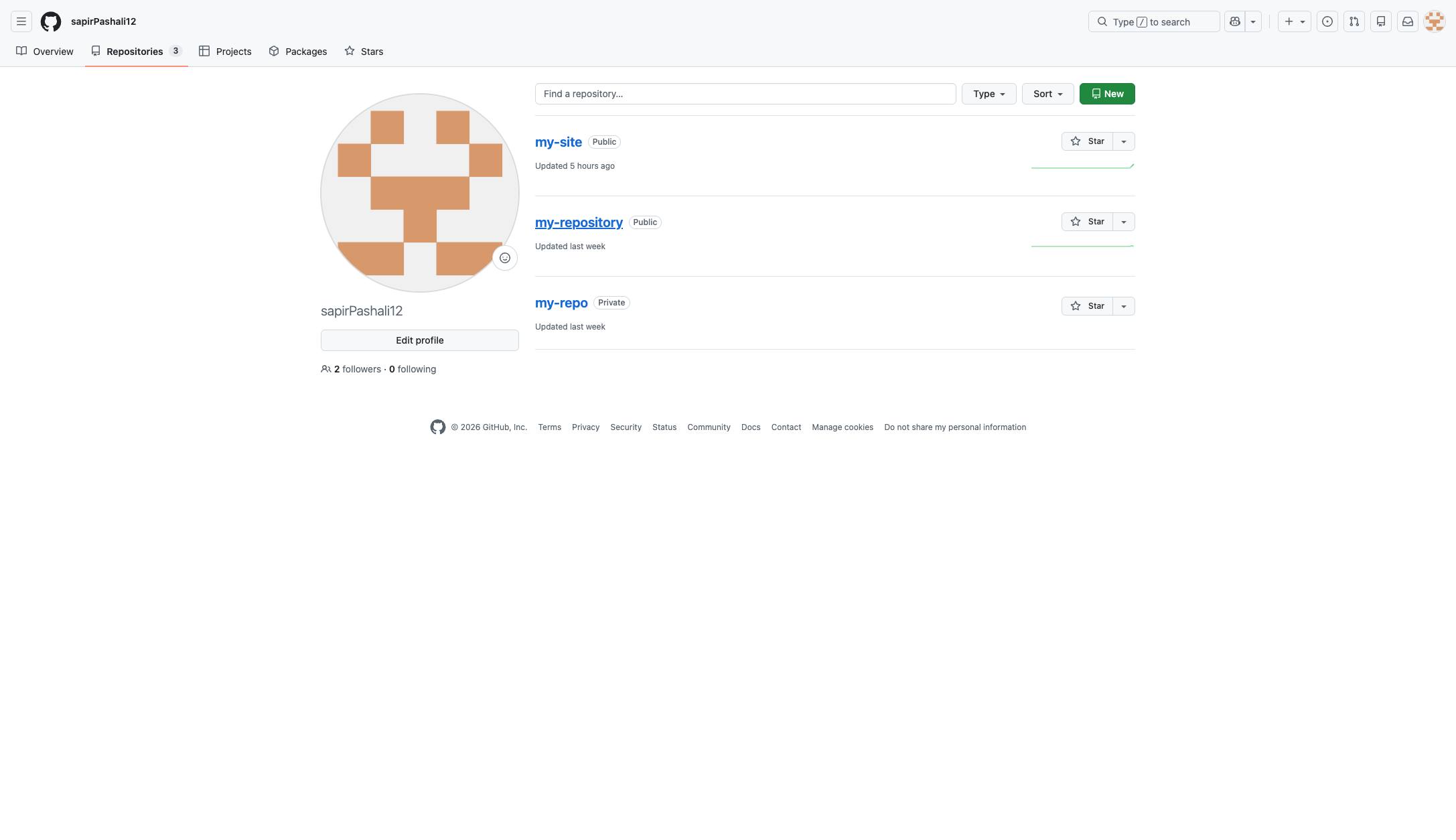Viewport: 1456px width, 840px height.
Task: Star the my-site repository
Action: pos(1087,141)
